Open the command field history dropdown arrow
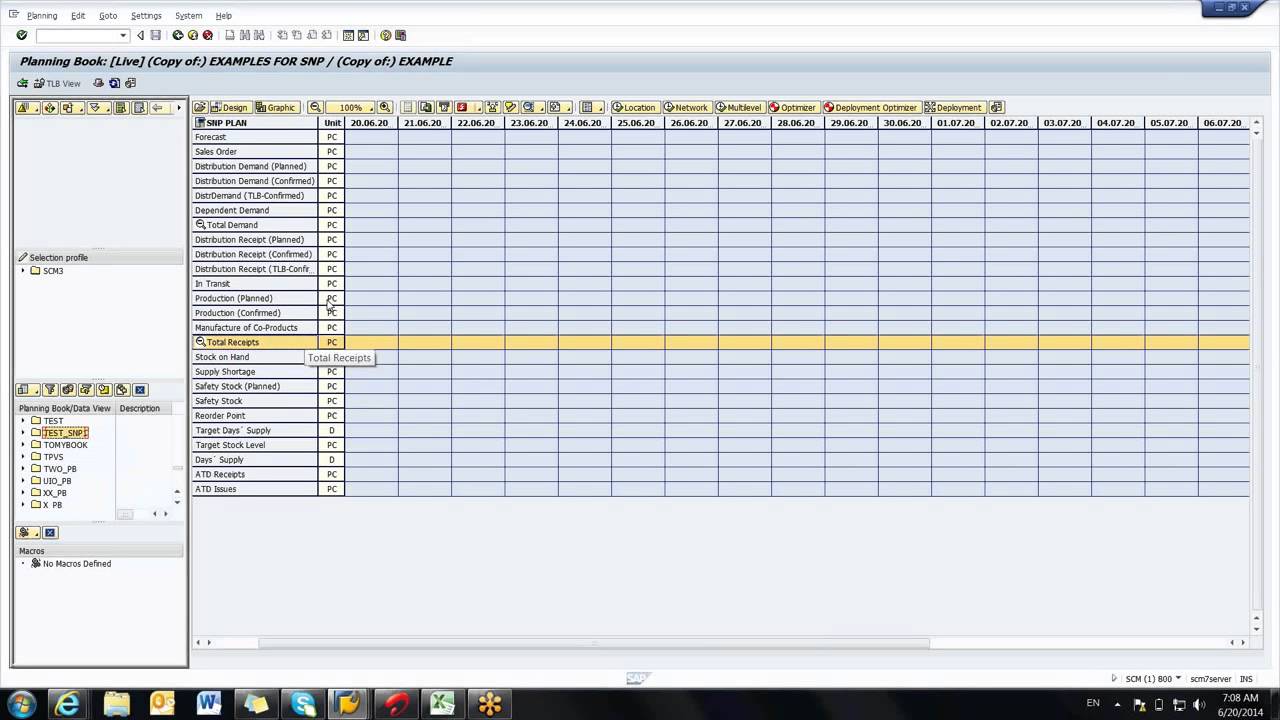Viewport: 1280px width, 720px height. [123, 35]
